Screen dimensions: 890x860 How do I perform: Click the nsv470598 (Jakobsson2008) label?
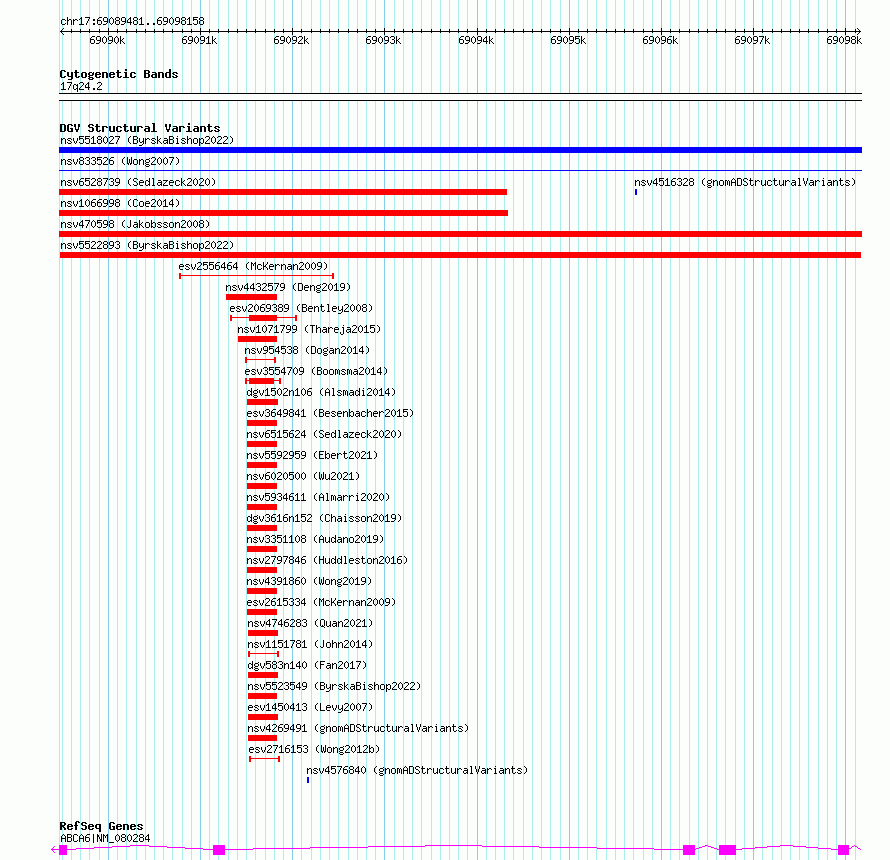point(135,224)
